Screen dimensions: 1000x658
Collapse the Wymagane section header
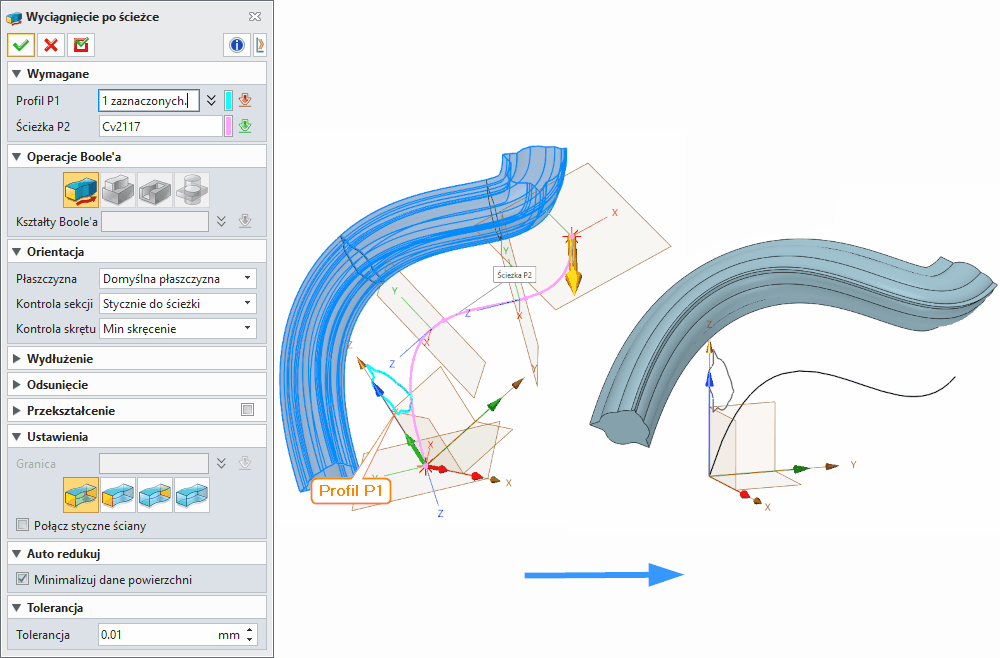click(58, 74)
